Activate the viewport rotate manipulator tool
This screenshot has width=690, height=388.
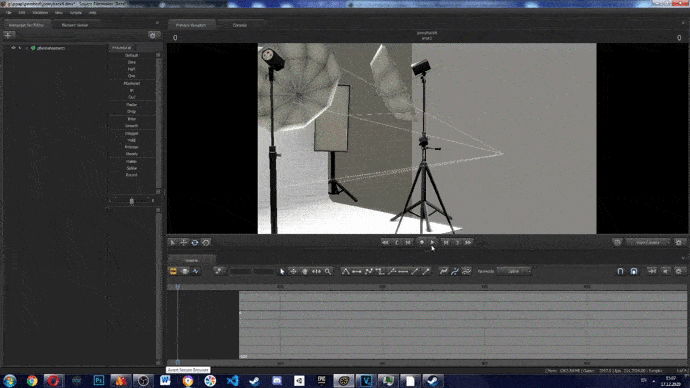pos(195,242)
